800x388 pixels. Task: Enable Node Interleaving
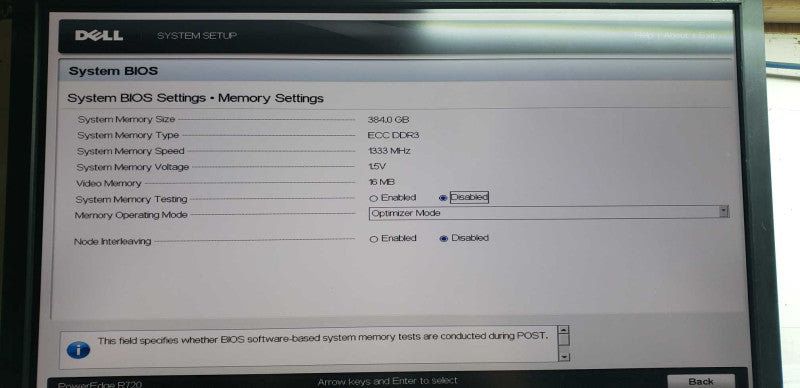(x=373, y=238)
